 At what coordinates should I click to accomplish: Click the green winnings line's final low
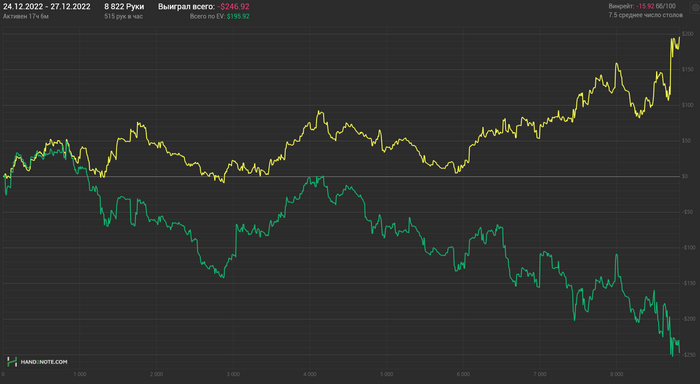pyautogui.click(x=672, y=355)
